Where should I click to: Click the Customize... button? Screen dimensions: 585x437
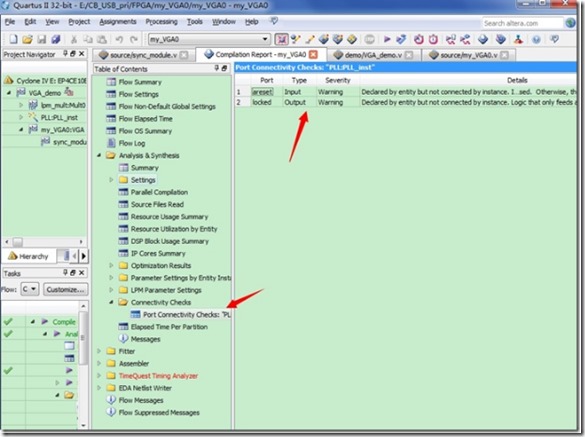tap(66, 289)
